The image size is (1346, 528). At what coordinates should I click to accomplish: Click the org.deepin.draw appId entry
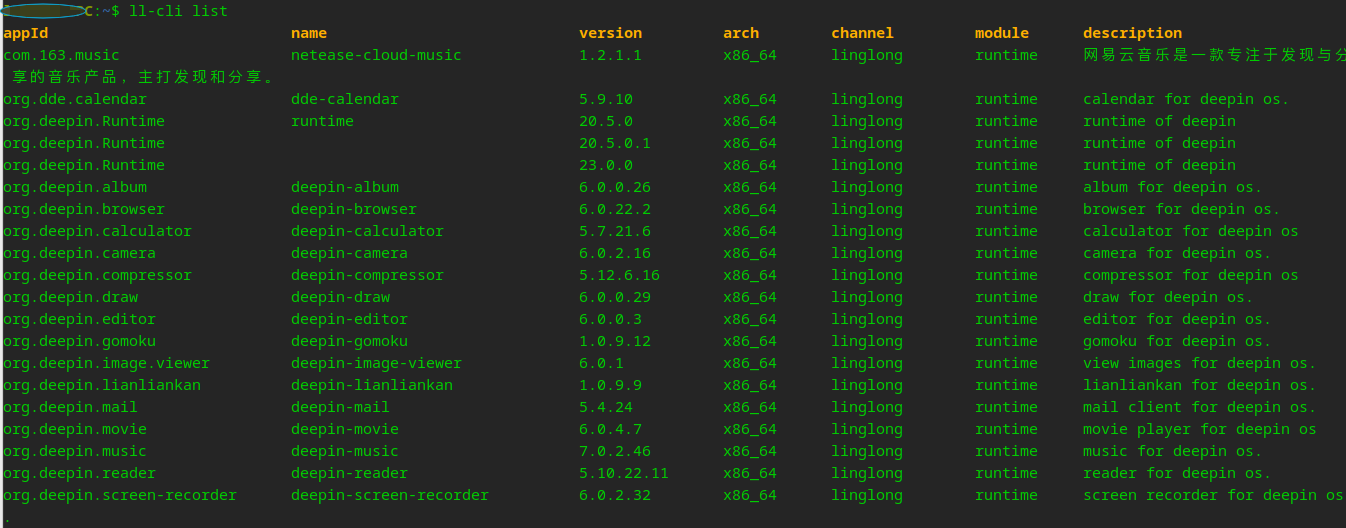coord(70,297)
